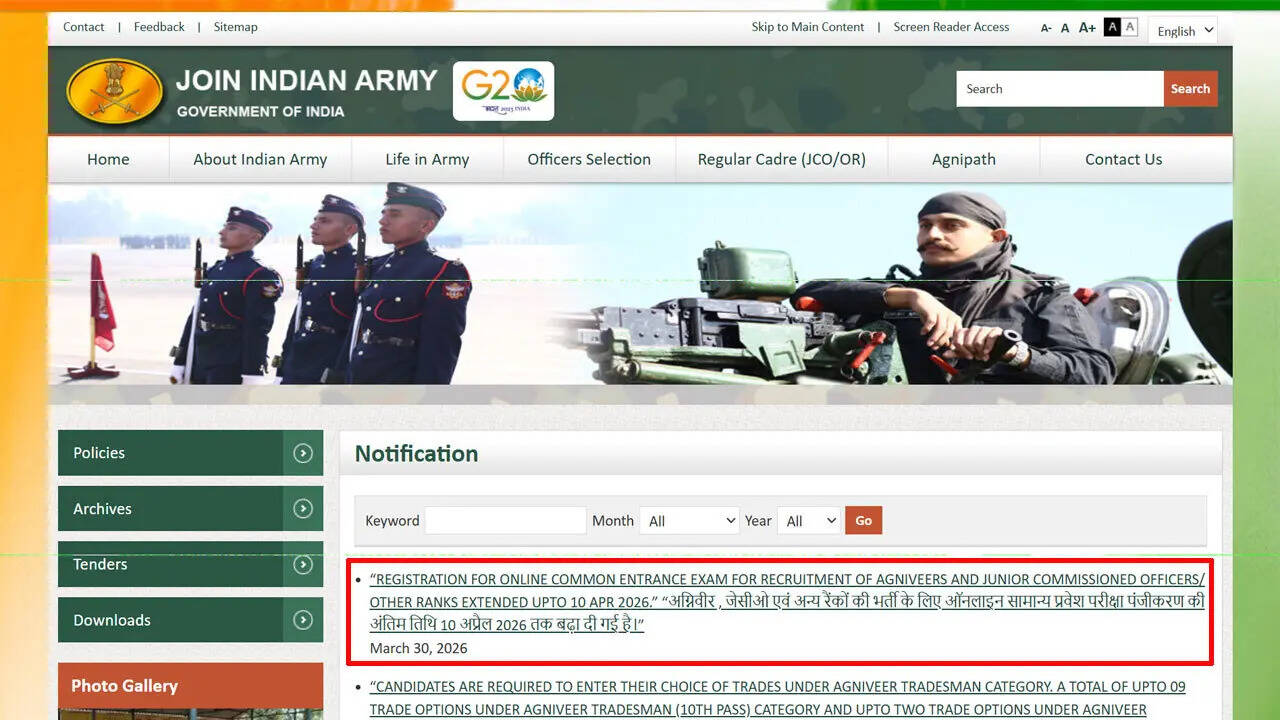
Task: Click the Skip to Main Content link
Action: click(808, 27)
